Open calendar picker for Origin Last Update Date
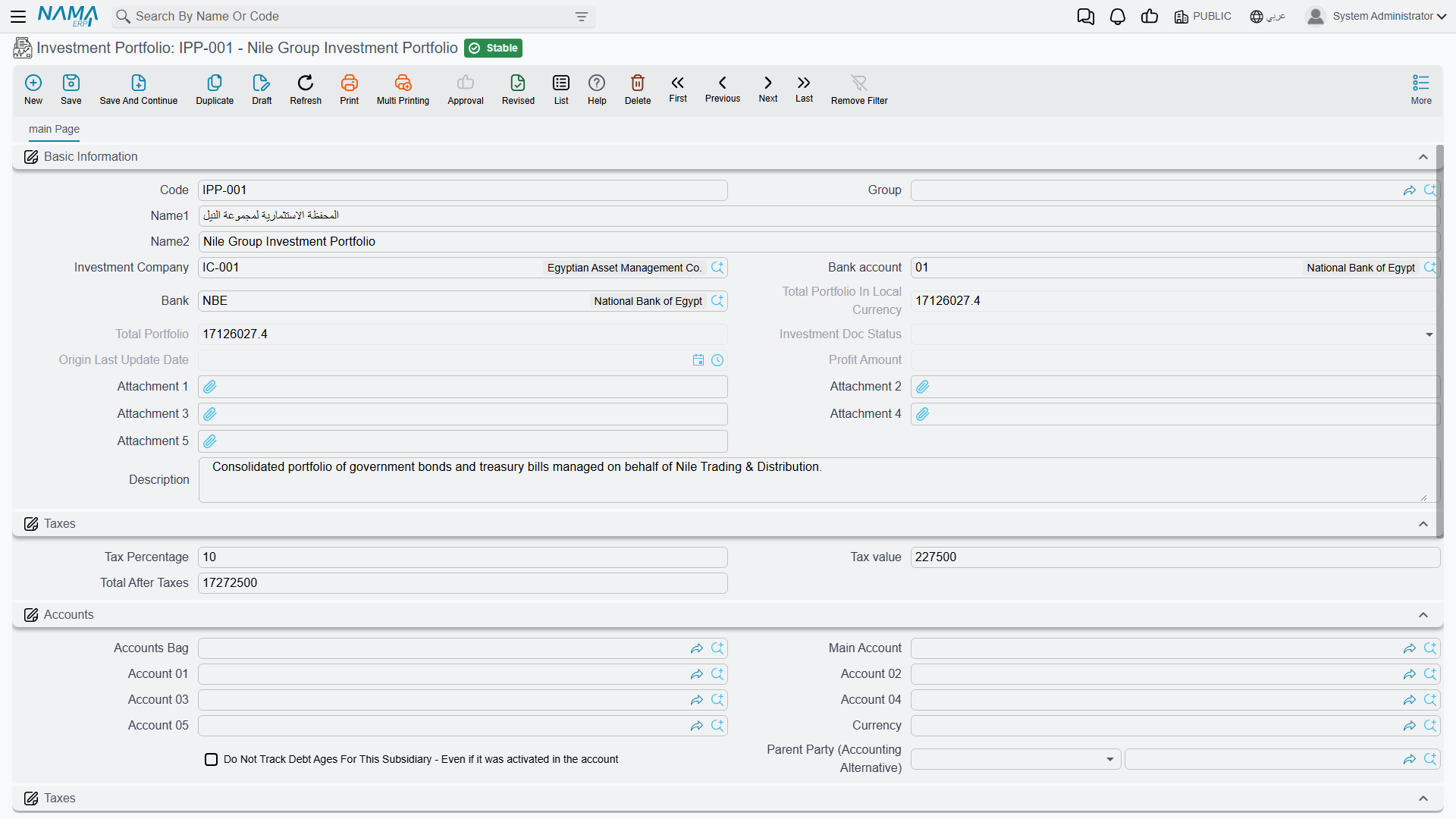 point(698,360)
